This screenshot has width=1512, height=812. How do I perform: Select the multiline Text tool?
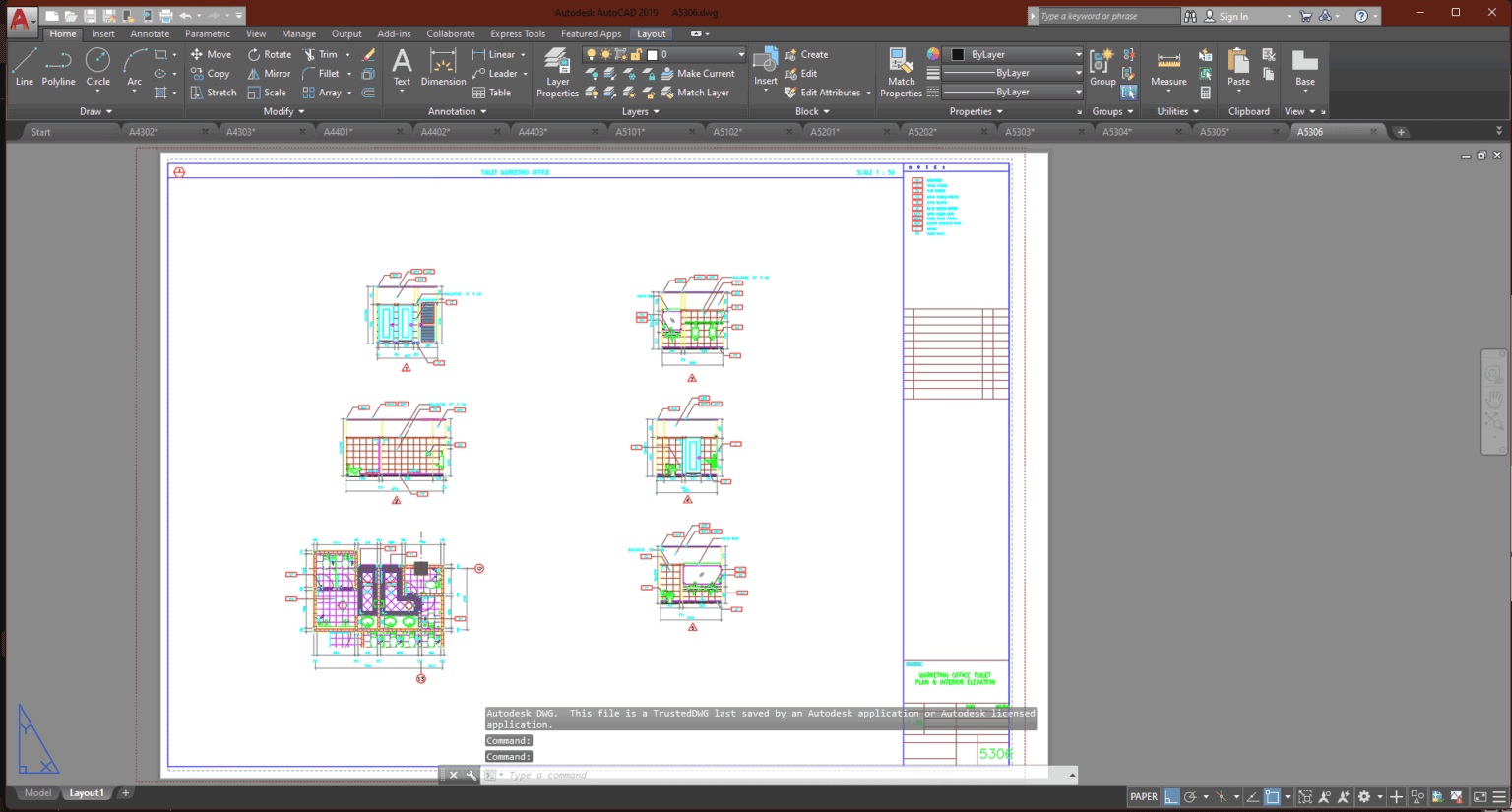click(402, 67)
